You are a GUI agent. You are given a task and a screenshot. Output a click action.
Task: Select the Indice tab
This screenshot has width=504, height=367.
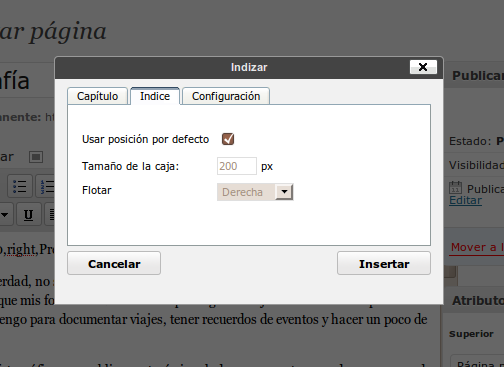tap(155, 96)
